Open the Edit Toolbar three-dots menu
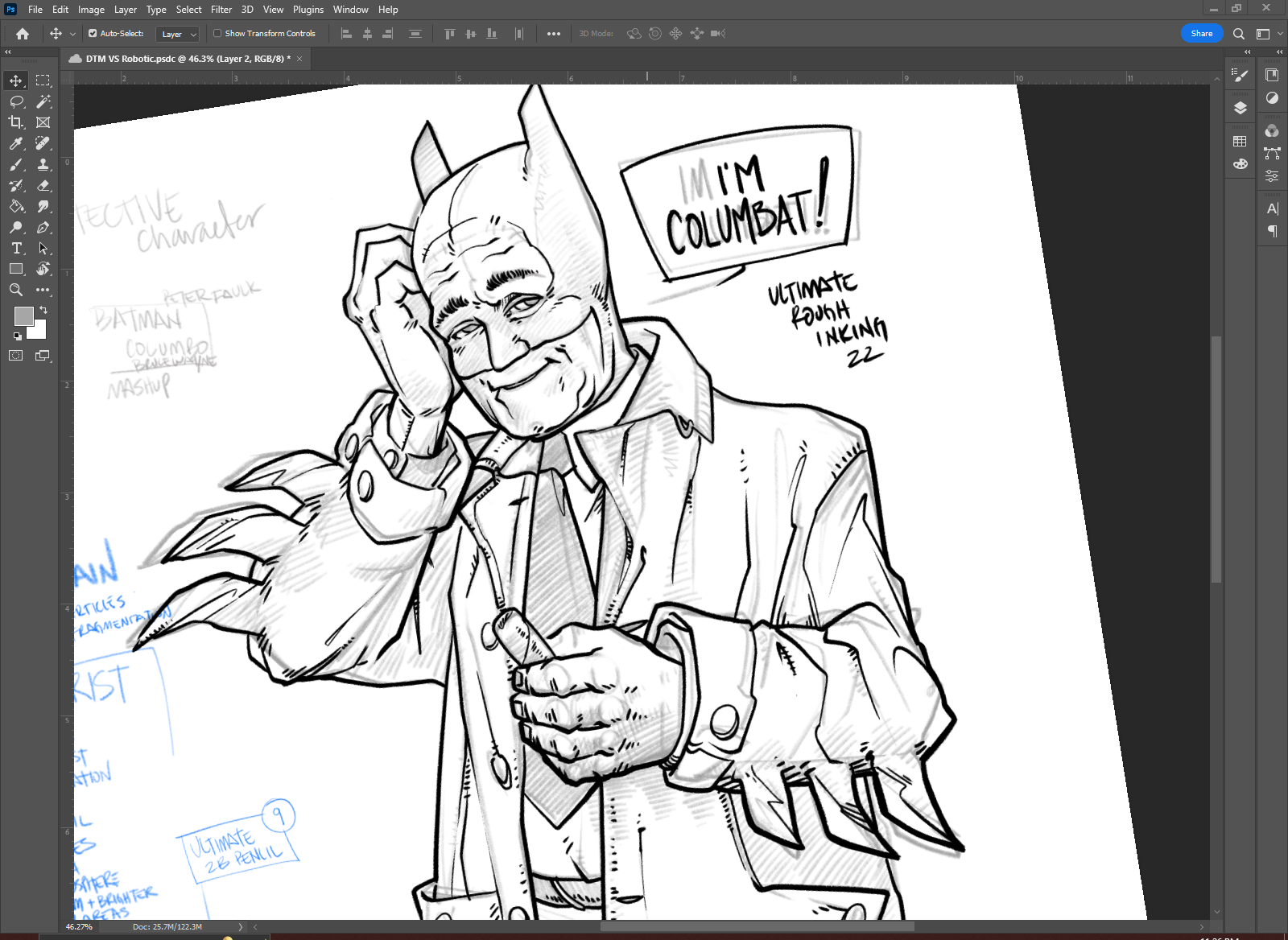The height and width of the screenshot is (940, 1288). click(43, 290)
